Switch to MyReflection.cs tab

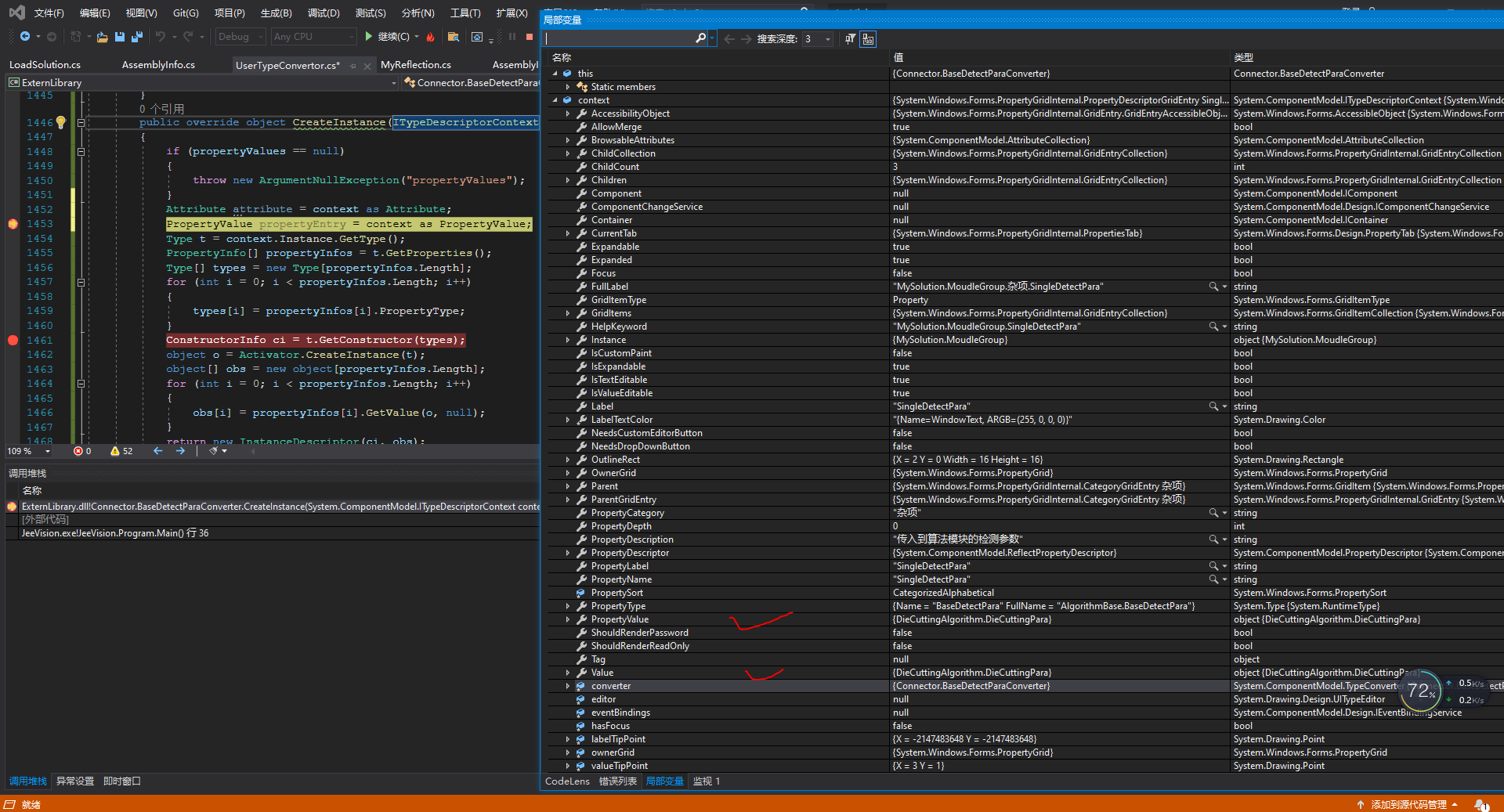click(416, 65)
